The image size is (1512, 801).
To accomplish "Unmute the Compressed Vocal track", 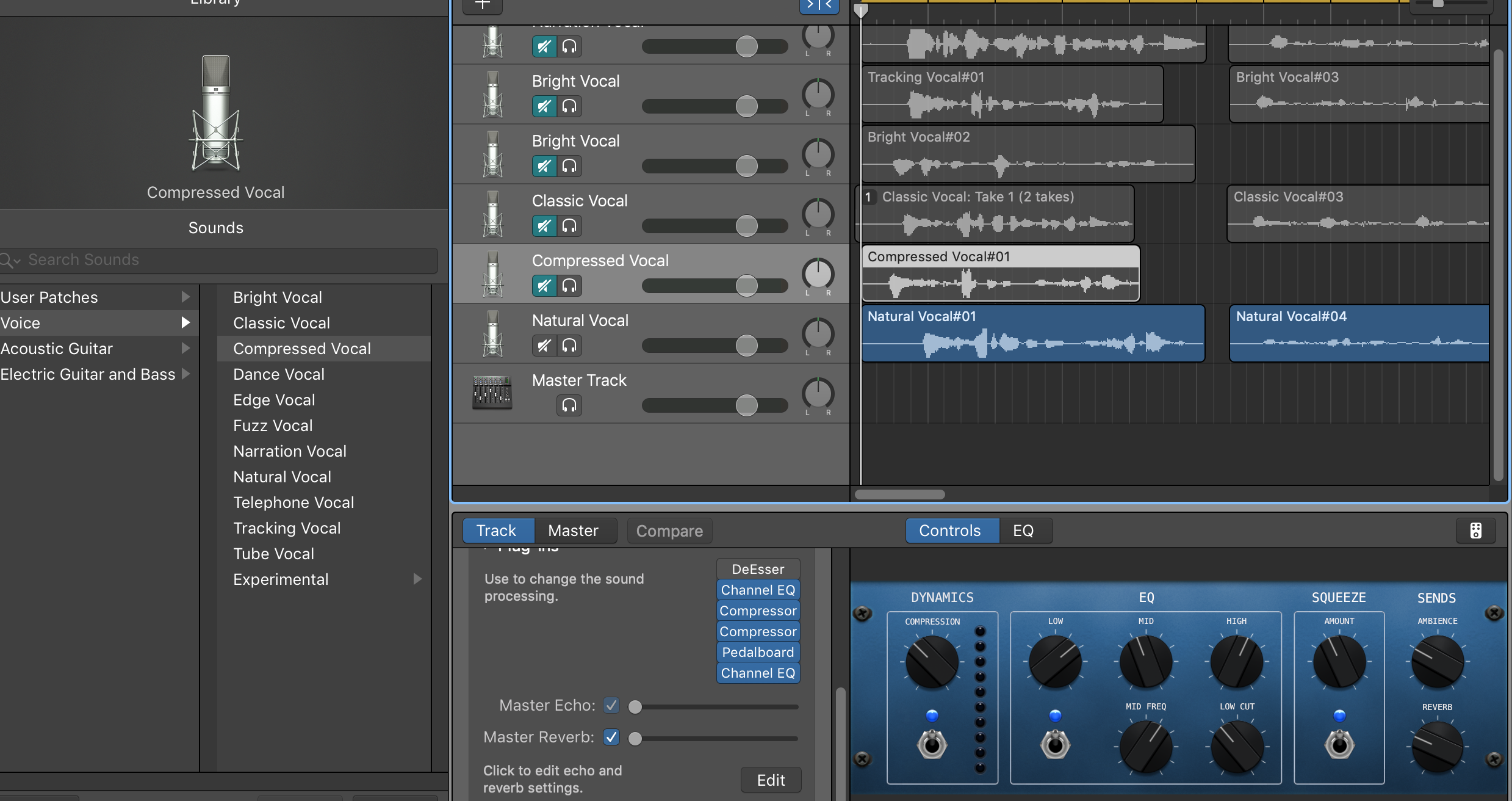I will [544, 286].
